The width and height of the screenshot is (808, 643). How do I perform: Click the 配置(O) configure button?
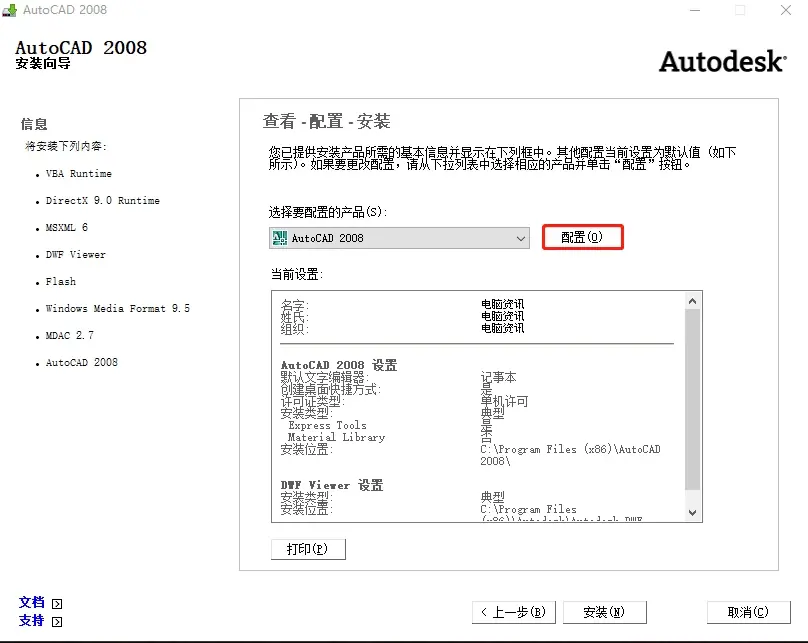point(582,237)
